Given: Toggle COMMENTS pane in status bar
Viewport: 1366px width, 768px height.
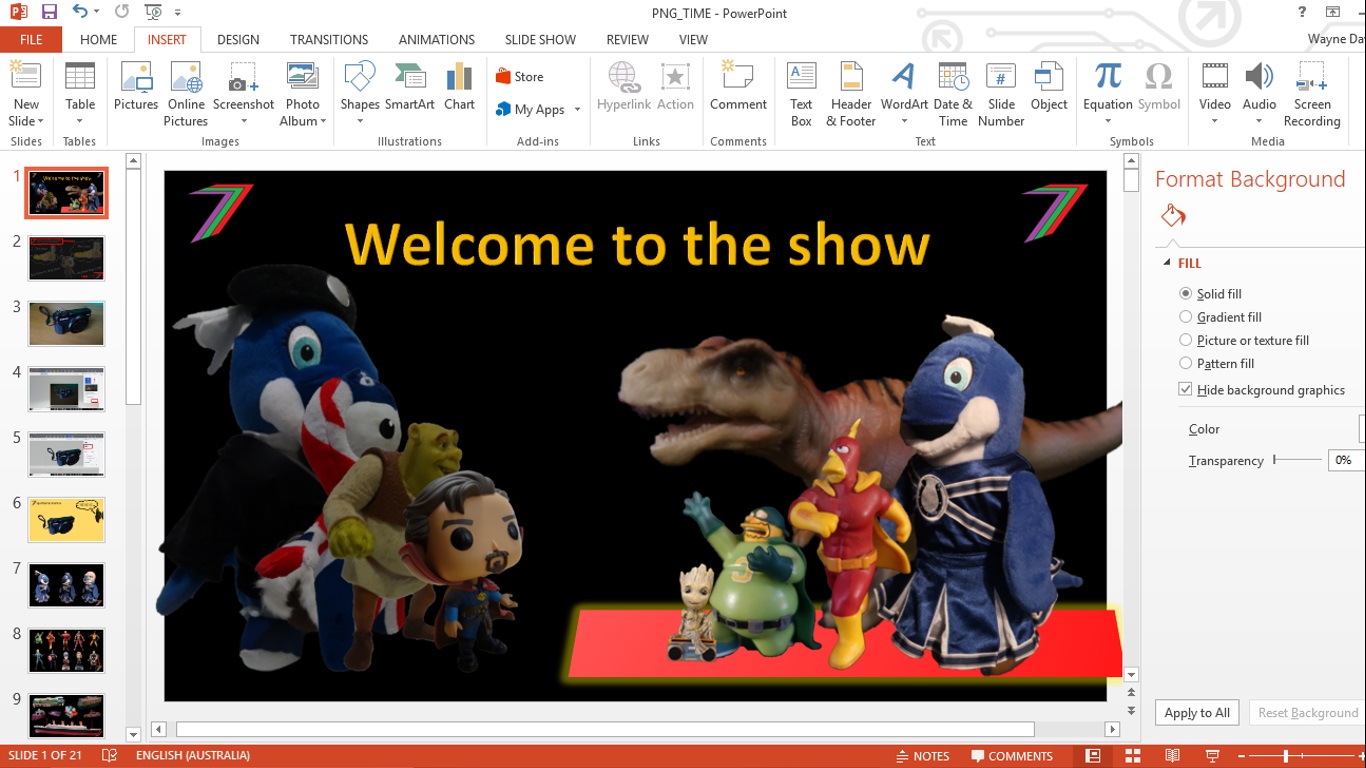Looking at the screenshot, I should click(1012, 756).
